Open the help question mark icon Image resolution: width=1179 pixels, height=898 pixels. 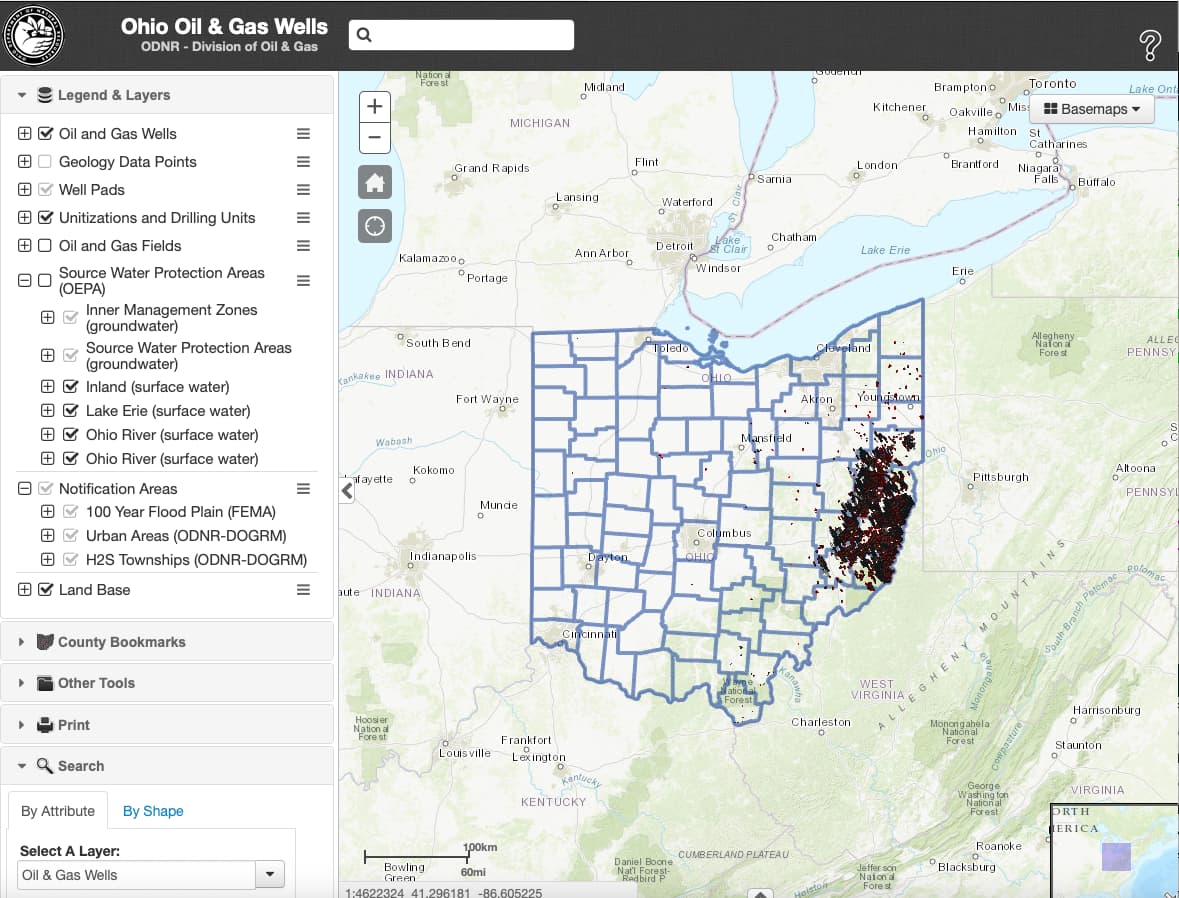click(x=1150, y=45)
